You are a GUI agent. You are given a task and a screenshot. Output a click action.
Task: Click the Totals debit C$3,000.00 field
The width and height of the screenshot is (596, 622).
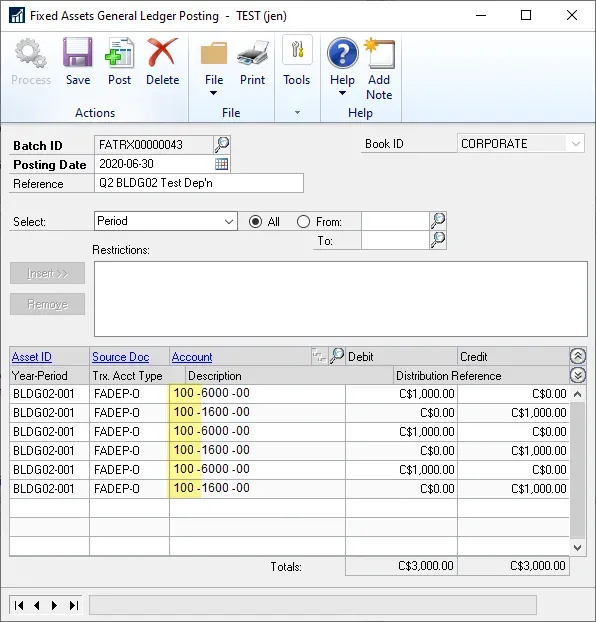402,566
